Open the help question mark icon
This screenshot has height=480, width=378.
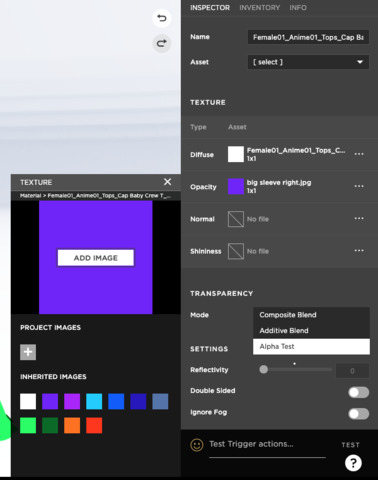point(353,463)
